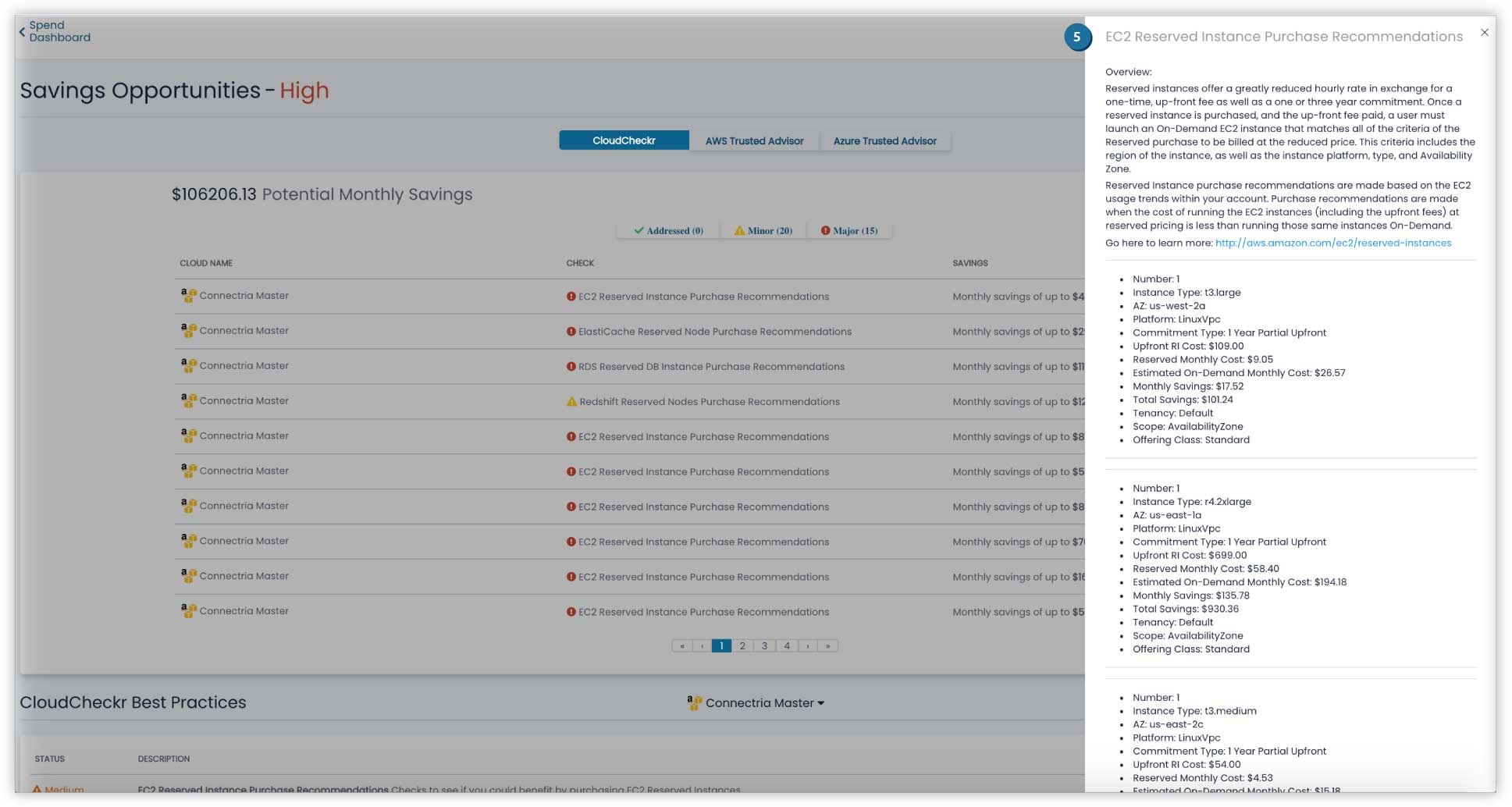1512x807 pixels.
Task: Click the yellow warning icon beside Minor
Action: (739, 230)
